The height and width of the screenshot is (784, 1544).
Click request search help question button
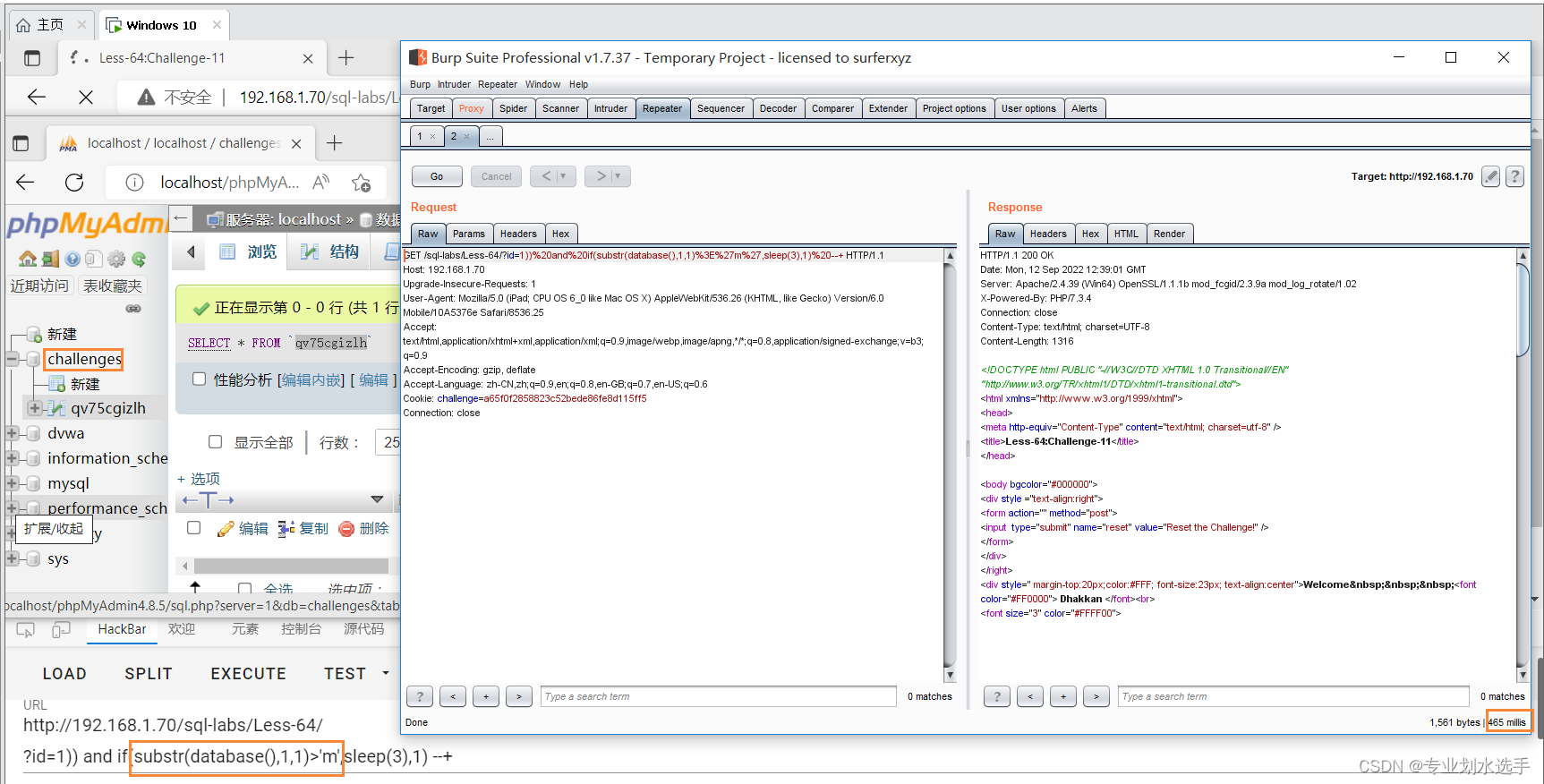click(420, 696)
